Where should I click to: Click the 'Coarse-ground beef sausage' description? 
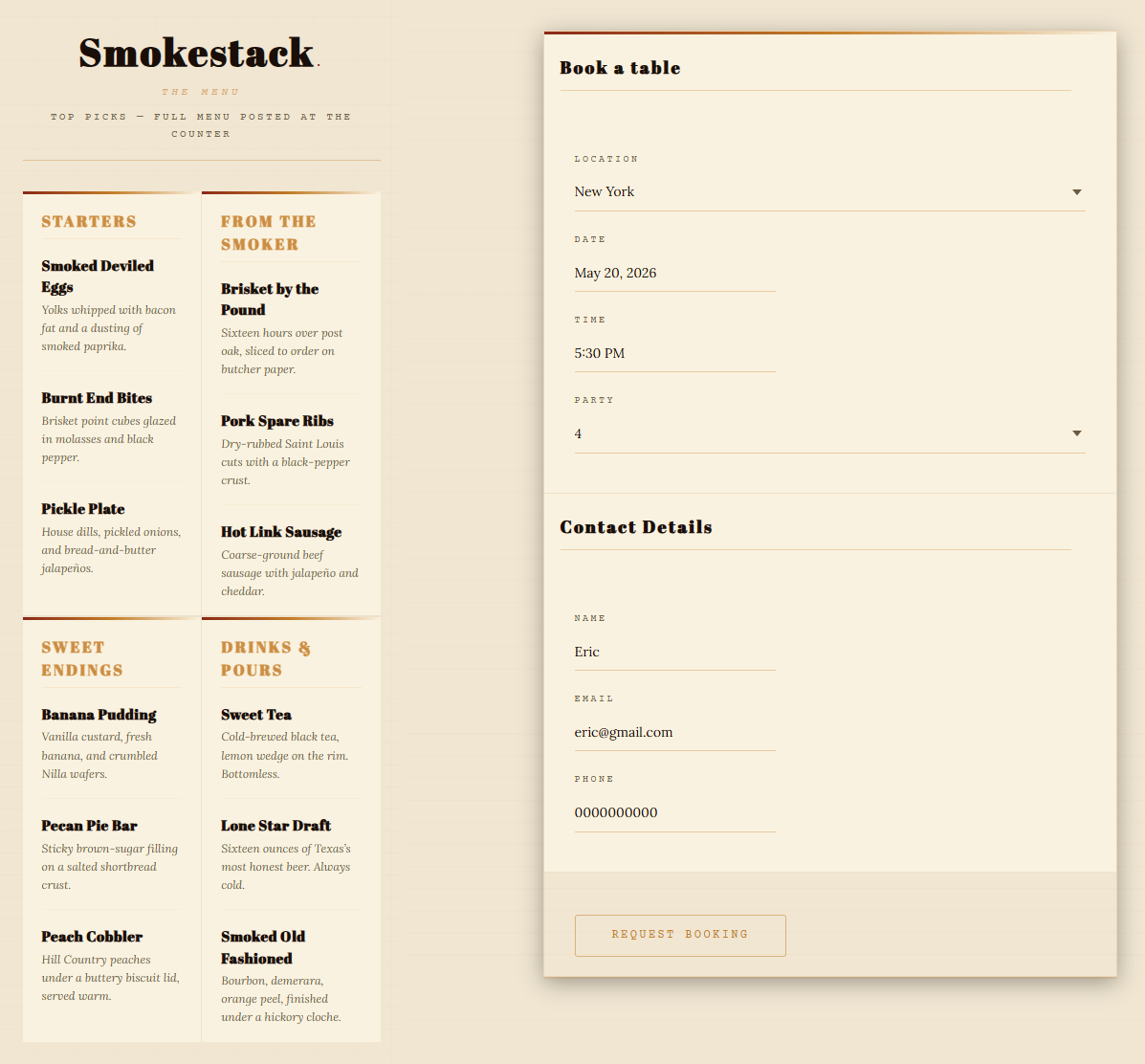tap(290, 573)
